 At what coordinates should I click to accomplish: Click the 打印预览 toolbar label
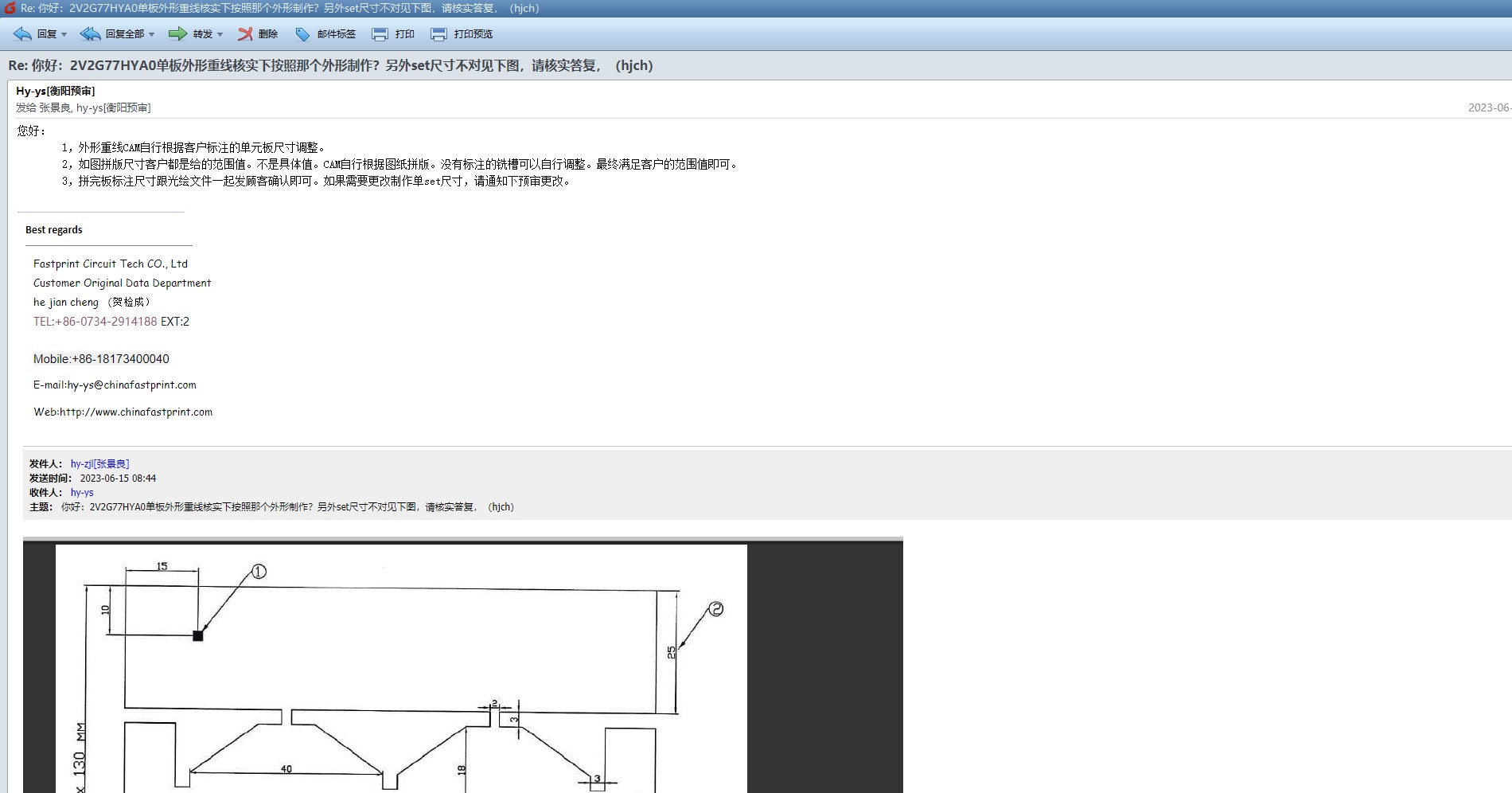(x=473, y=34)
